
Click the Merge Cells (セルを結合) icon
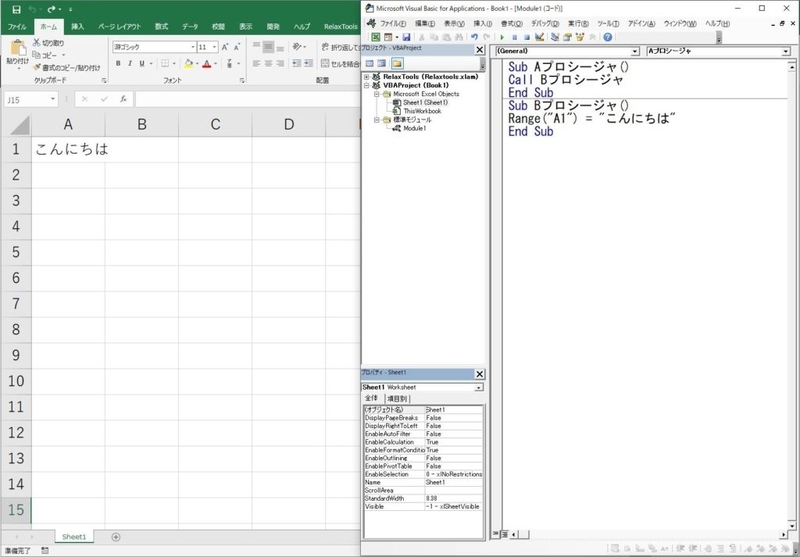[x=325, y=64]
